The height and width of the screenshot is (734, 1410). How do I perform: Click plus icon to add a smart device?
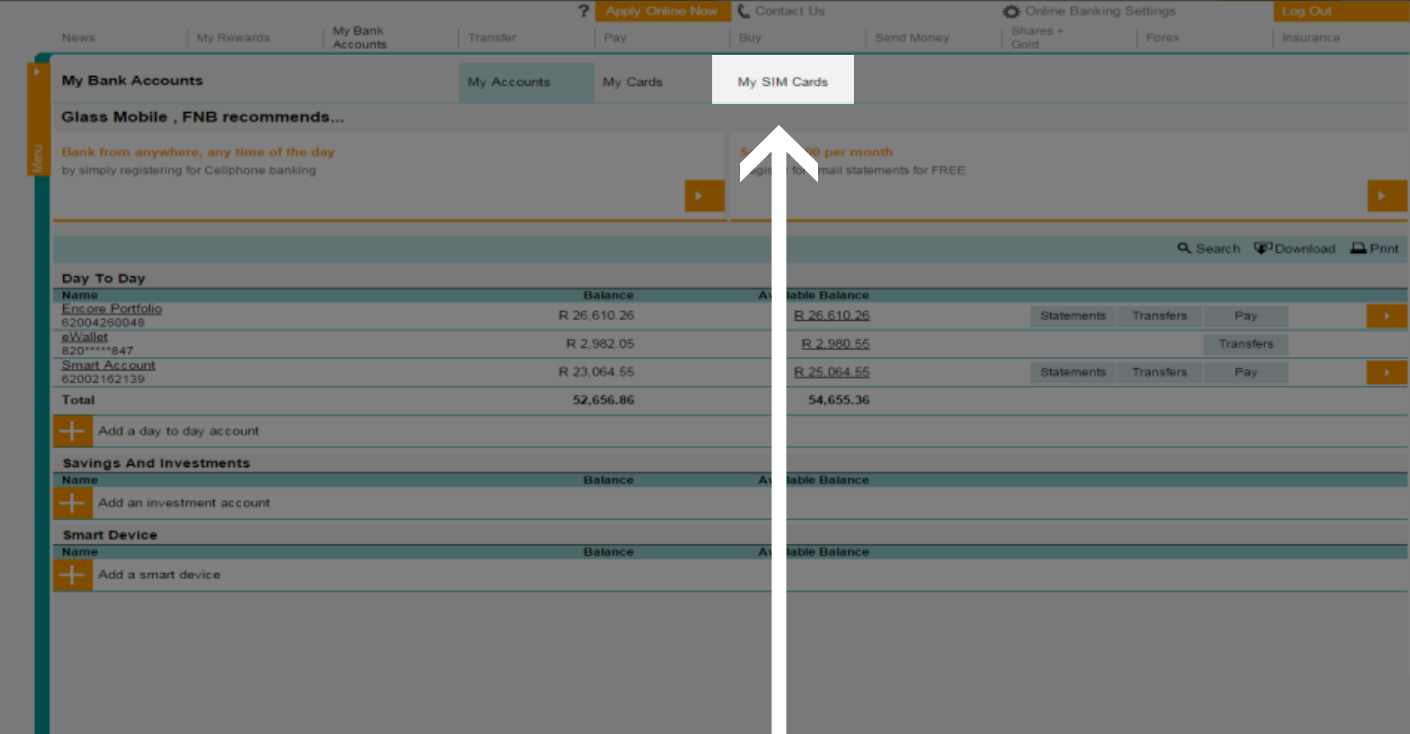[72, 575]
